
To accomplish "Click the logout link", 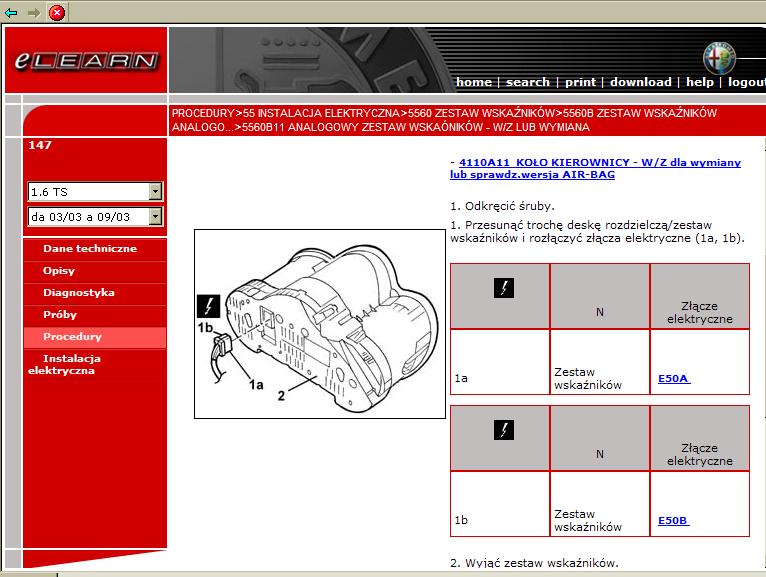I will click(x=746, y=82).
